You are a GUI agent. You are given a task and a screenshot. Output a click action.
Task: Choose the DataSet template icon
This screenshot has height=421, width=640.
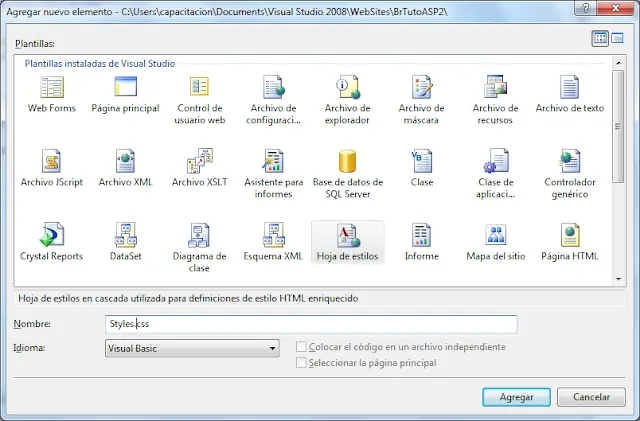[x=126, y=235]
